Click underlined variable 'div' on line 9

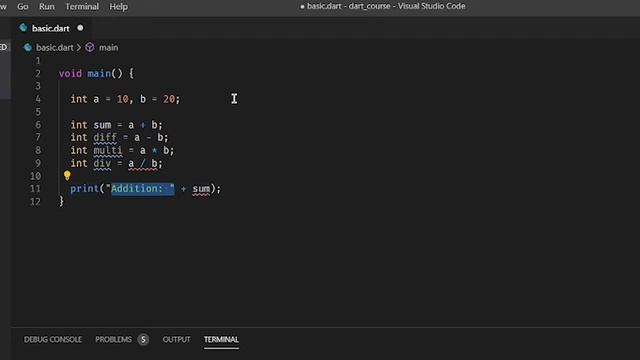(x=102, y=164)
